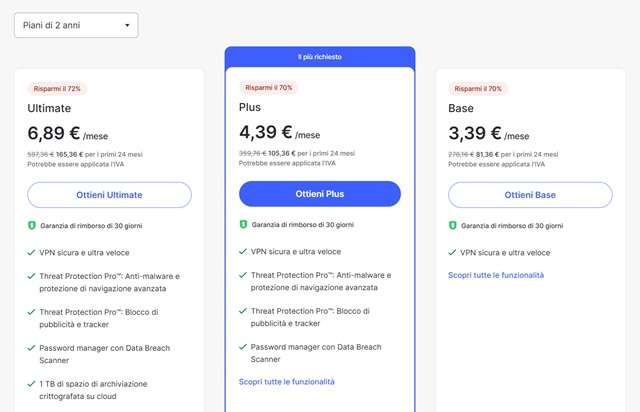640x412 pixels.
Task: Click the Risparmi il 70% badge in Base
Action: 477,88
